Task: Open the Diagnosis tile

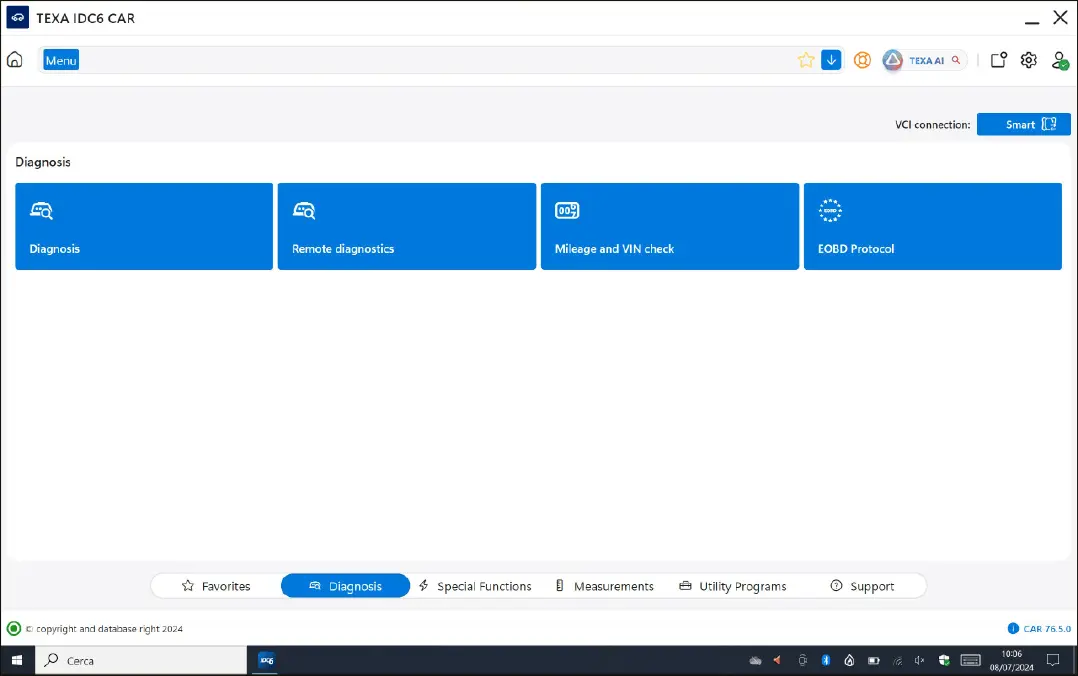Action: [x=144, y=226]
